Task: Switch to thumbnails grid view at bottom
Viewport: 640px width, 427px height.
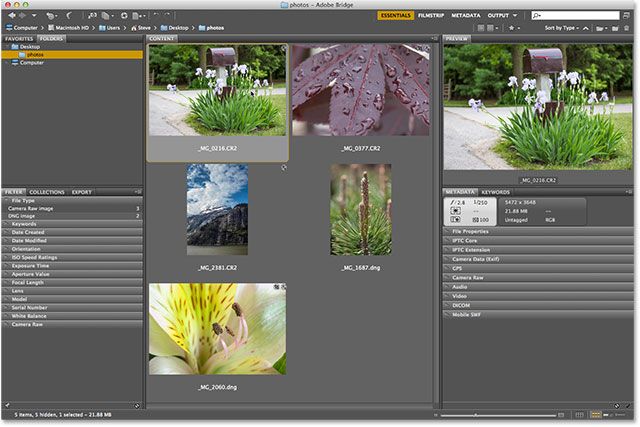Action: pyautogui.click(x=594, y=412)
